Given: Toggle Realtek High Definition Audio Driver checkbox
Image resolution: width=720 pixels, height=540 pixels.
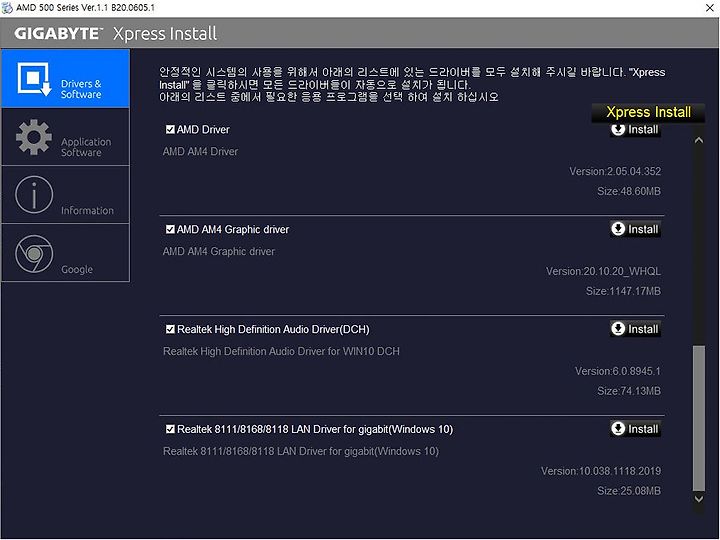Looking at the screenshot, I should coord(170,329).
